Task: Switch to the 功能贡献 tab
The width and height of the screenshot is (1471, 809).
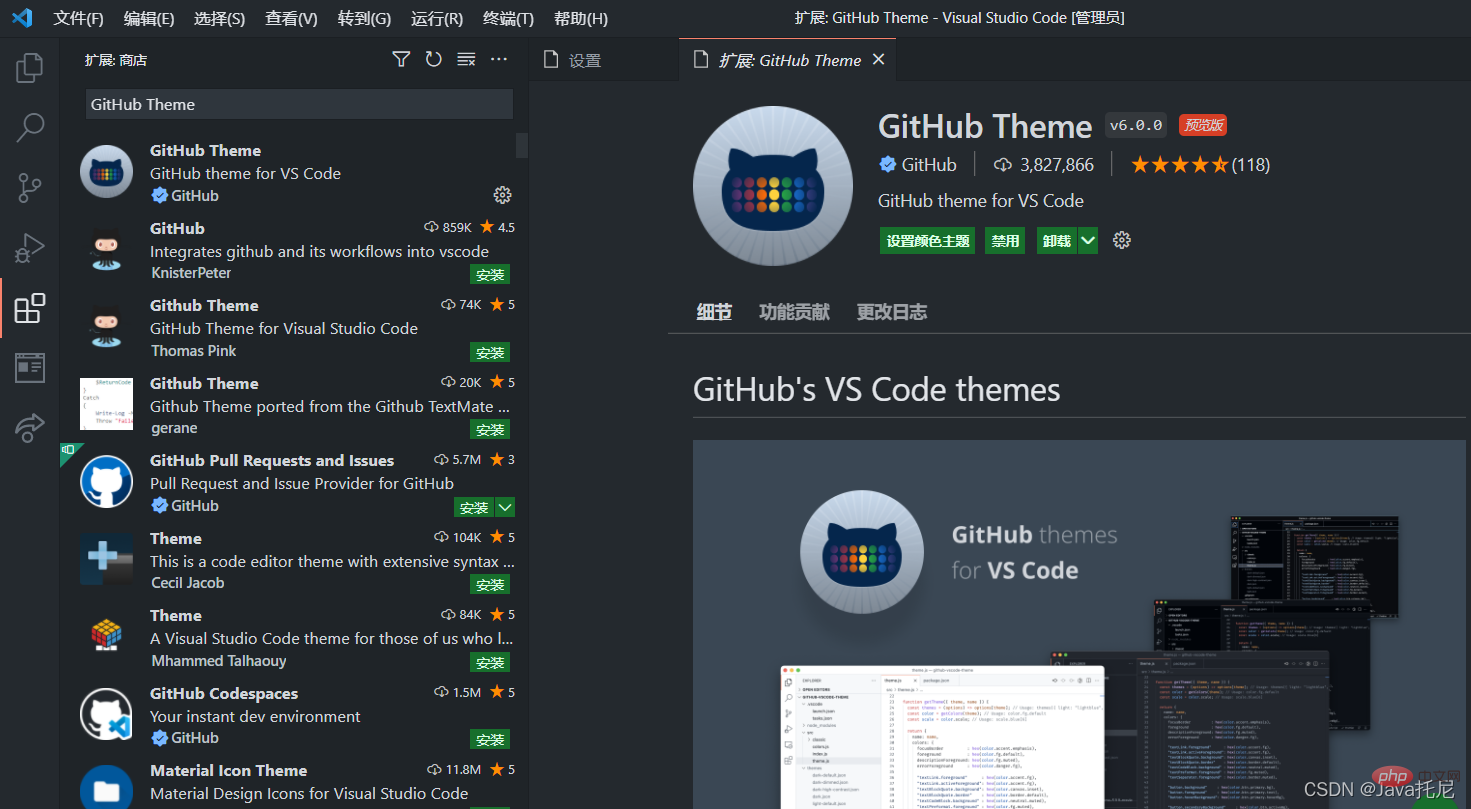Action: pos(794,312)
